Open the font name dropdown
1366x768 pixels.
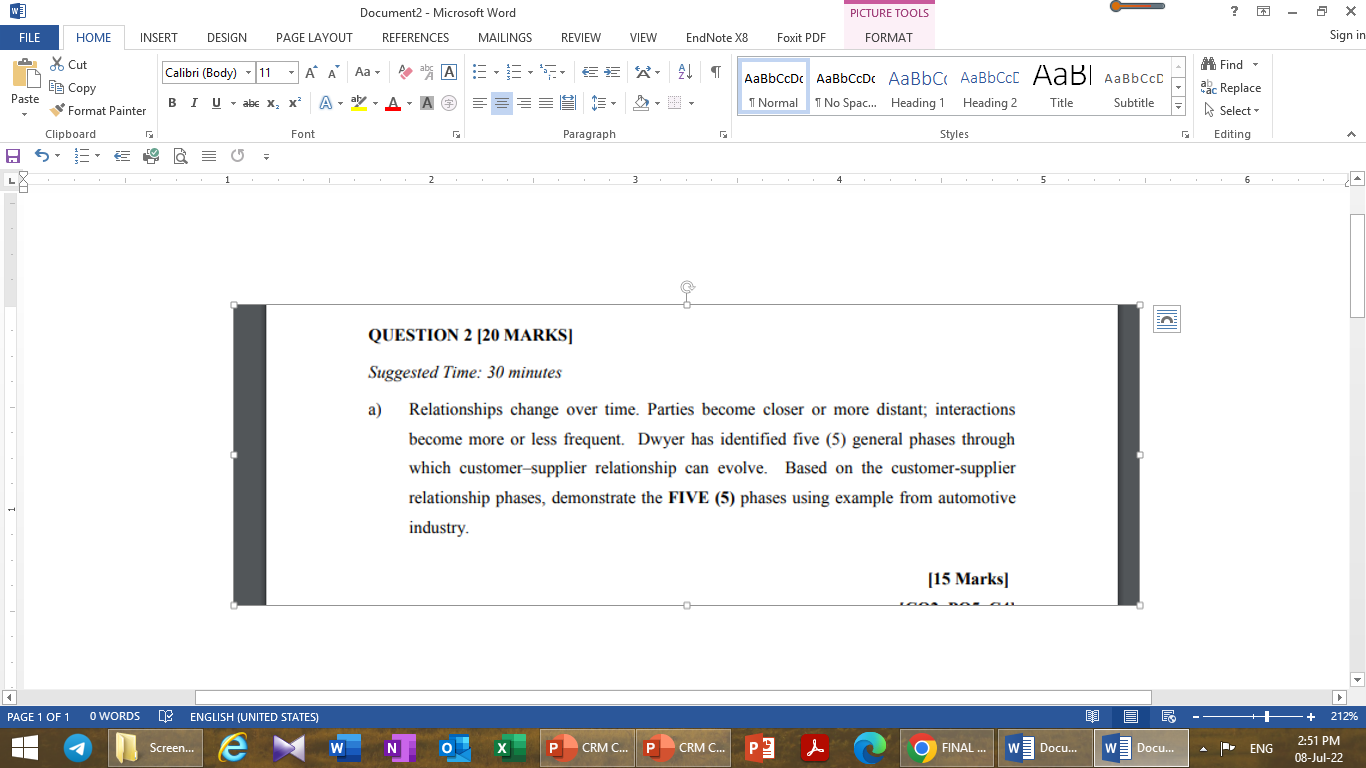[x=248, y=71]
